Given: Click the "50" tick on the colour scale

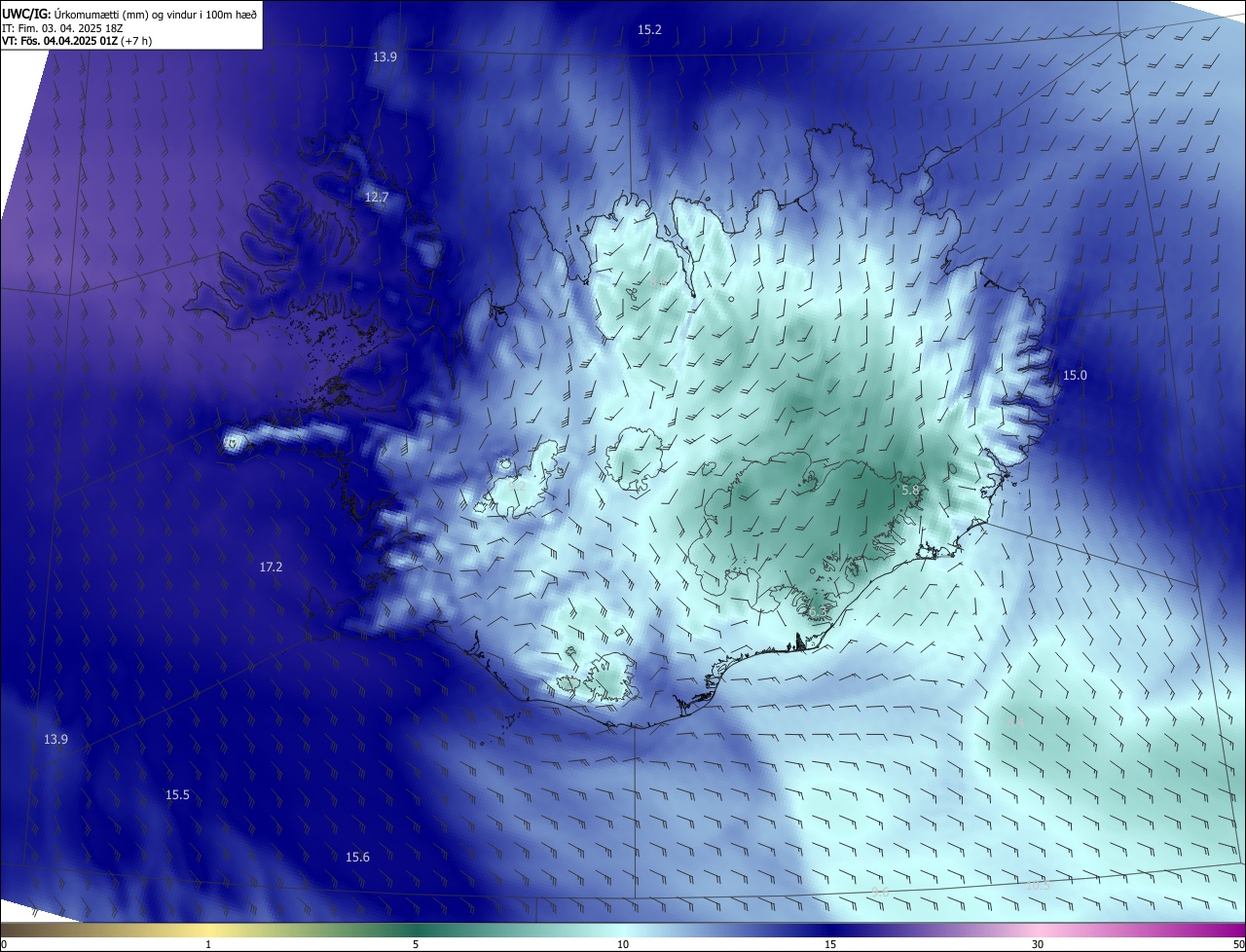Looking at the screenshot, I should (x=1238, y=944).
